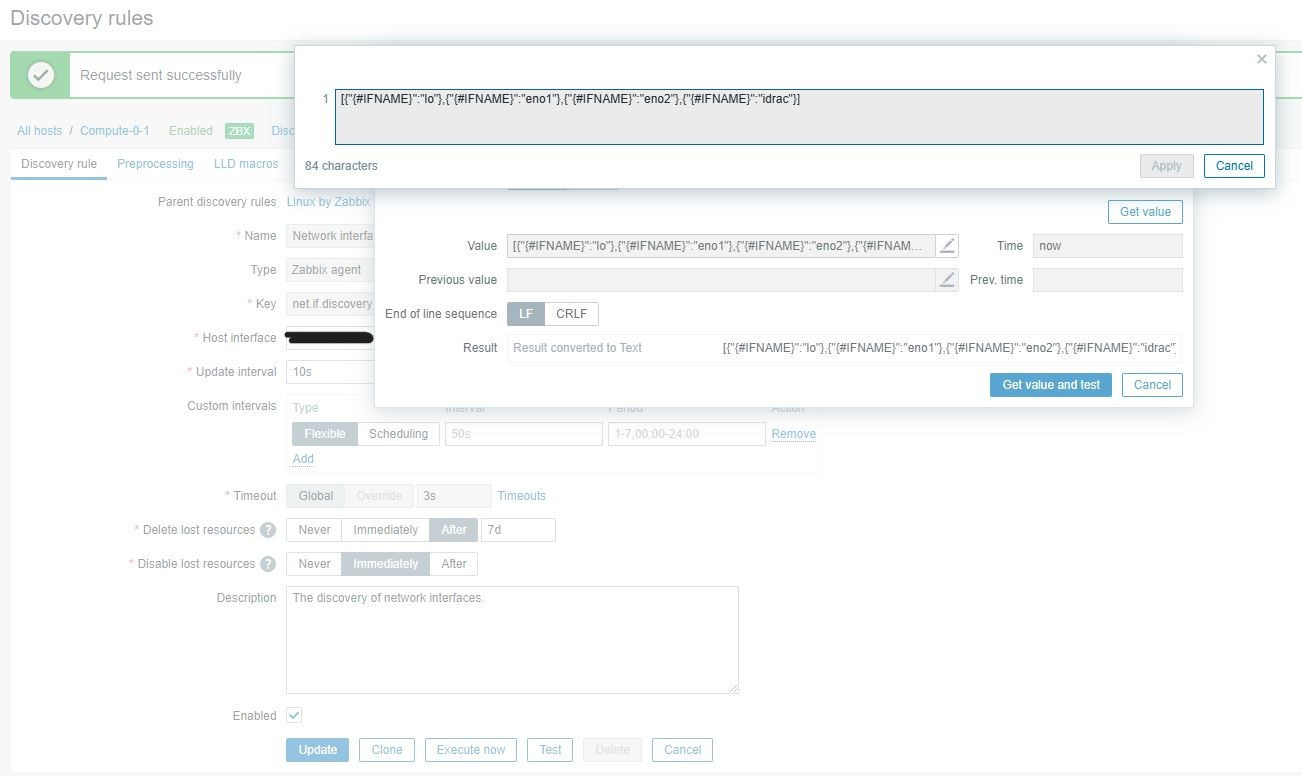Set Delete lost resources to Never
Screen dimensions: 1302x776
[x=314, y=530]
